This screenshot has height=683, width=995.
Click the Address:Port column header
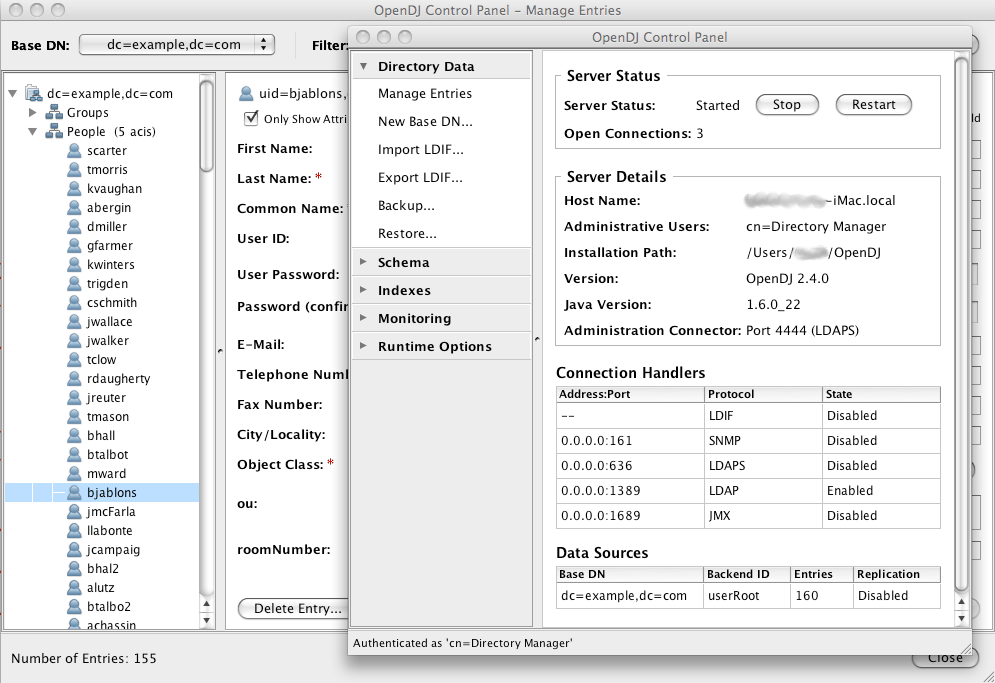[631, 394]
